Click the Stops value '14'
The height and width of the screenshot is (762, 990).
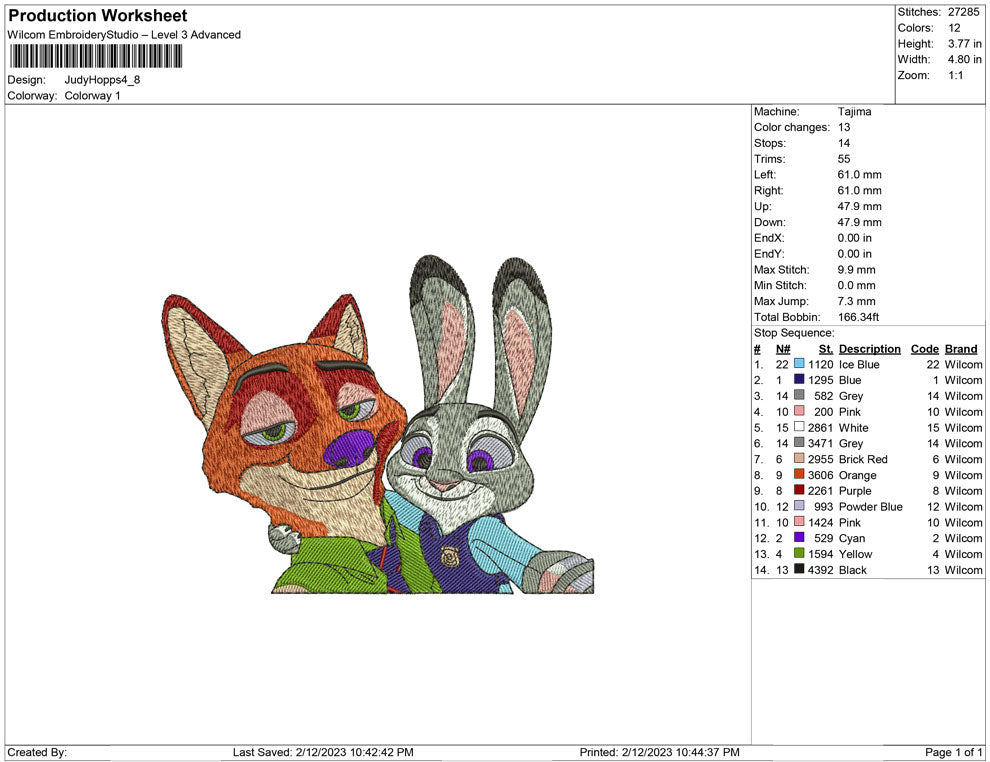(x=844, y=143)
